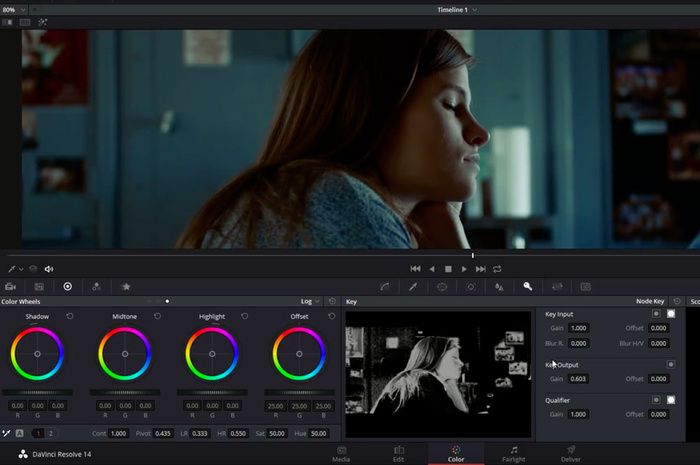Click the Midtone color wheel center
The image size is (700, 465).
[124, 354]
